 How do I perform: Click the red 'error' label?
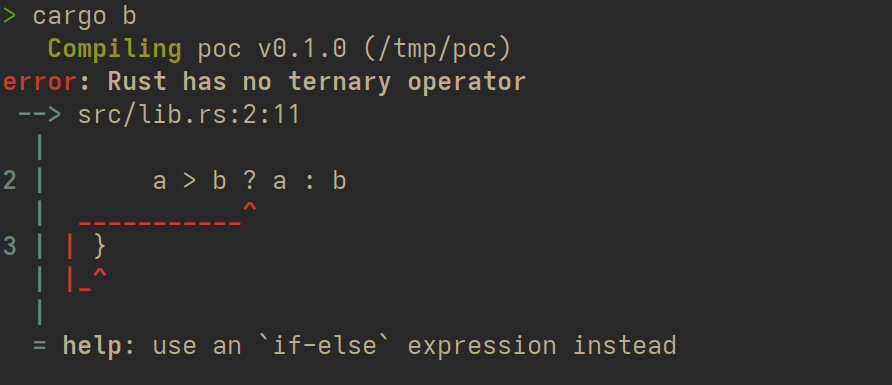[x=39, y=82]
